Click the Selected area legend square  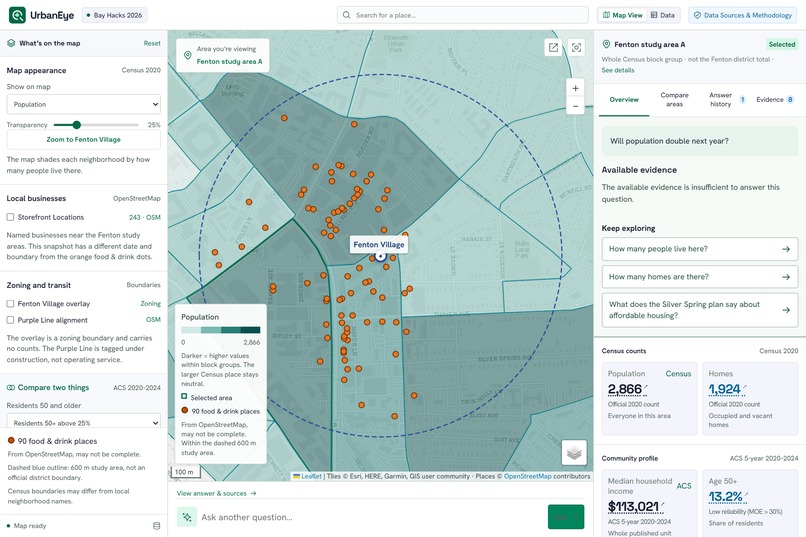click(x=184, y=397)
